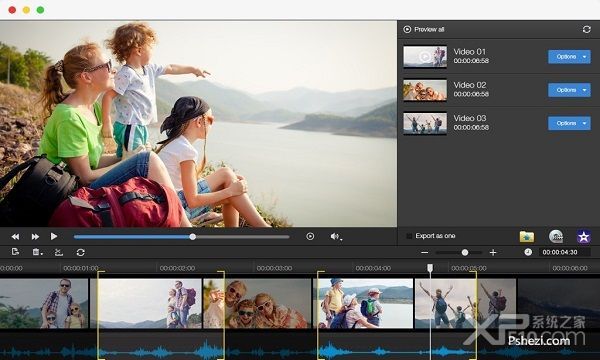This screenshot has height=360, width=600.
Task: Click the Preview all label
Action: (429, 29)
